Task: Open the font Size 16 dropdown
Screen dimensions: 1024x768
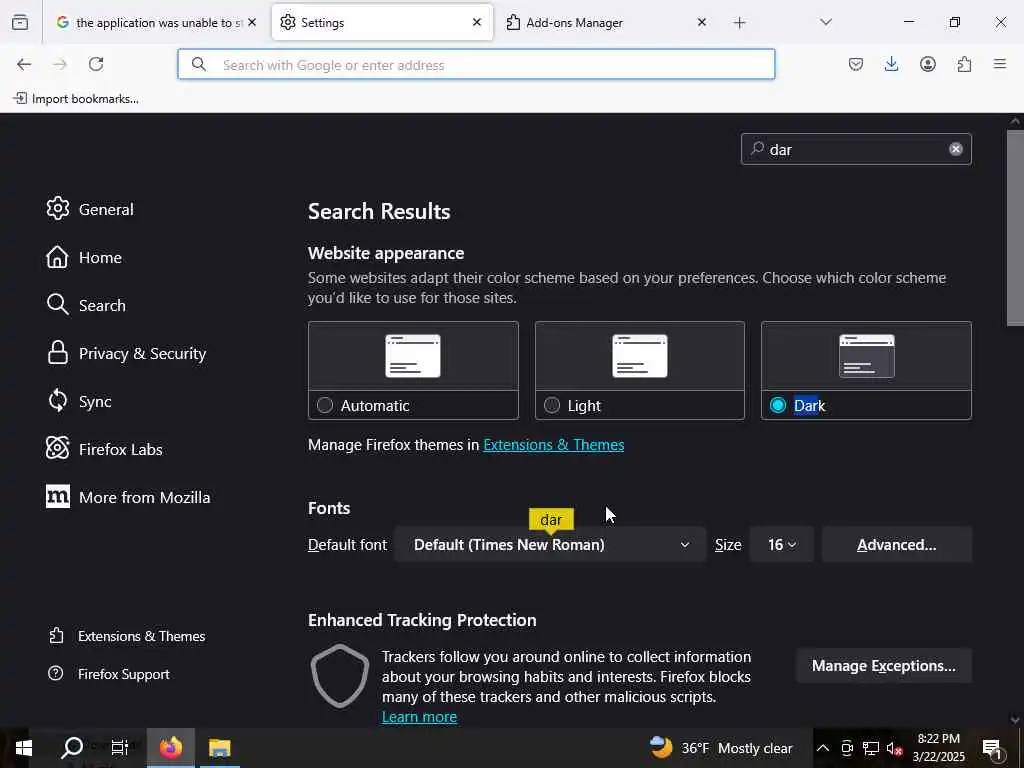Action: (782, 545)
